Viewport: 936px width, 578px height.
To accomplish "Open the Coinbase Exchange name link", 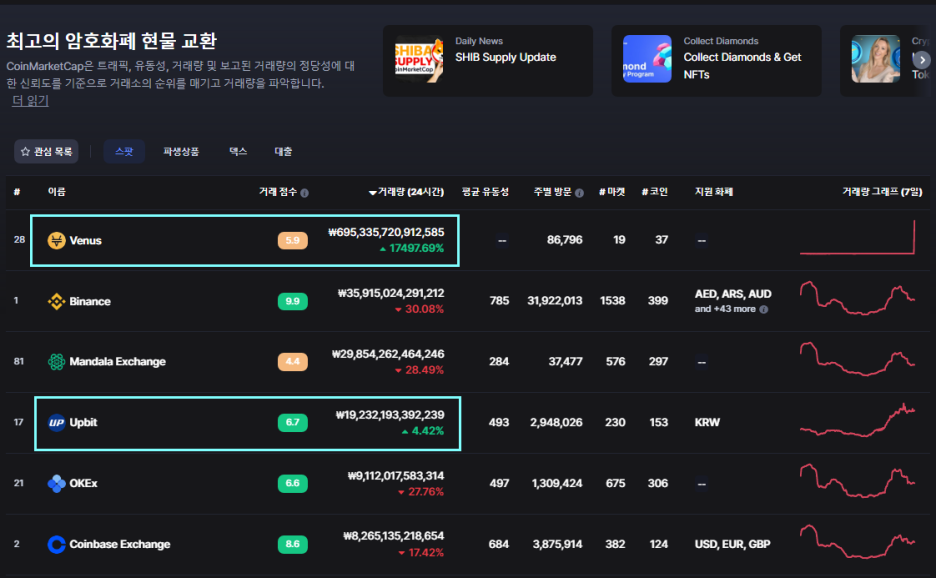I will (x=120, y=544).
